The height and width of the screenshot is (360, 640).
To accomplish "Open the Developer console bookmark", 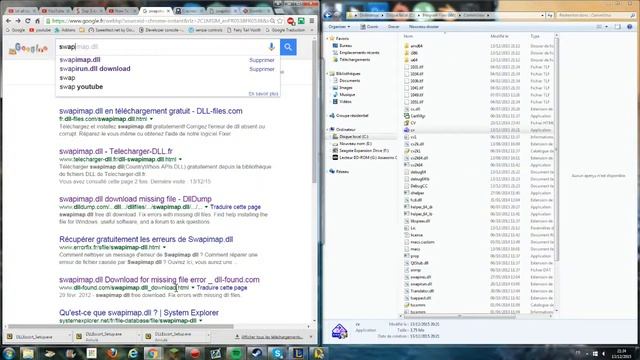I will coord(162,30).
